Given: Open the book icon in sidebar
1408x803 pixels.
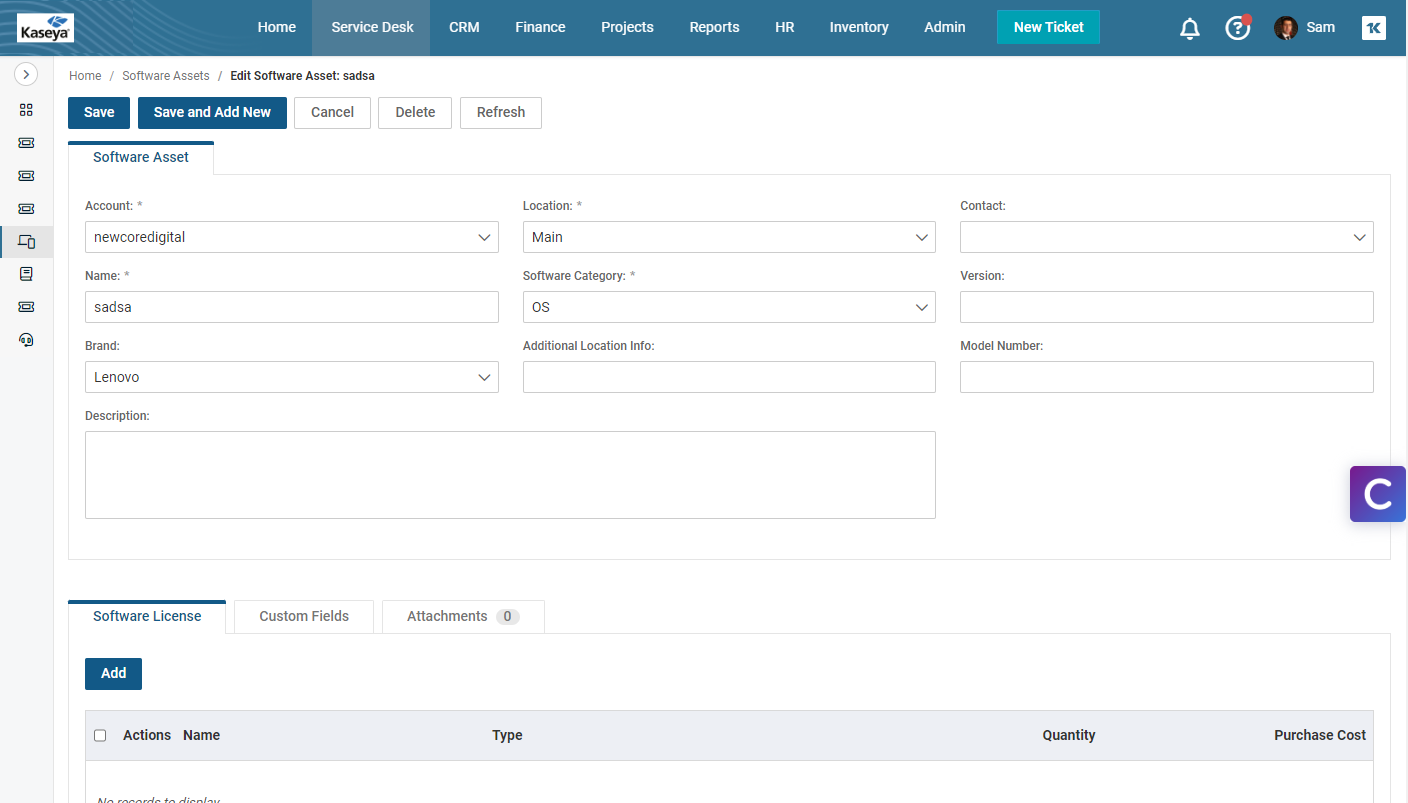Looking at the screenshot, I should tap(27, 274).
